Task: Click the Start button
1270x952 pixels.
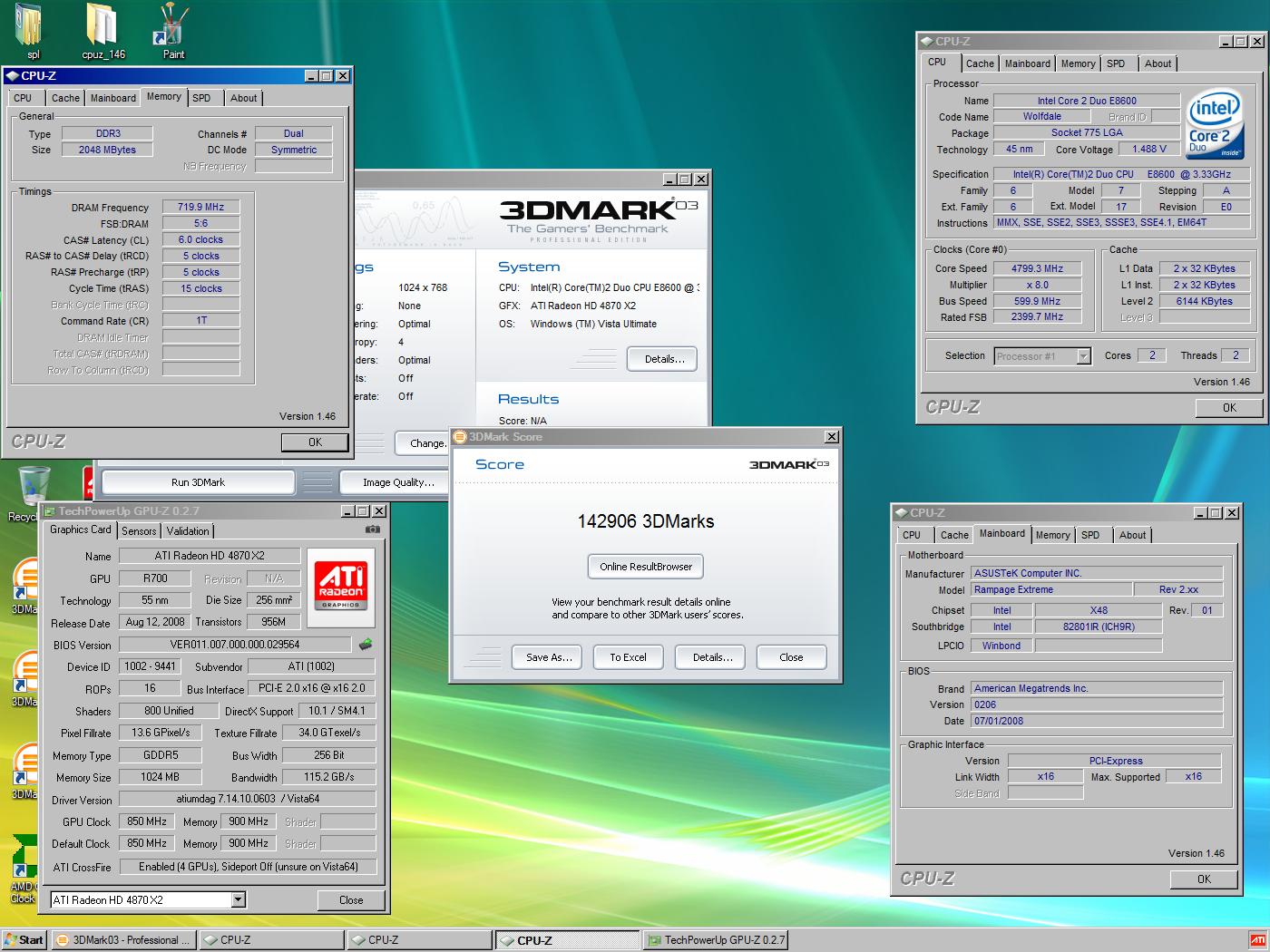Action: [24, 940]
